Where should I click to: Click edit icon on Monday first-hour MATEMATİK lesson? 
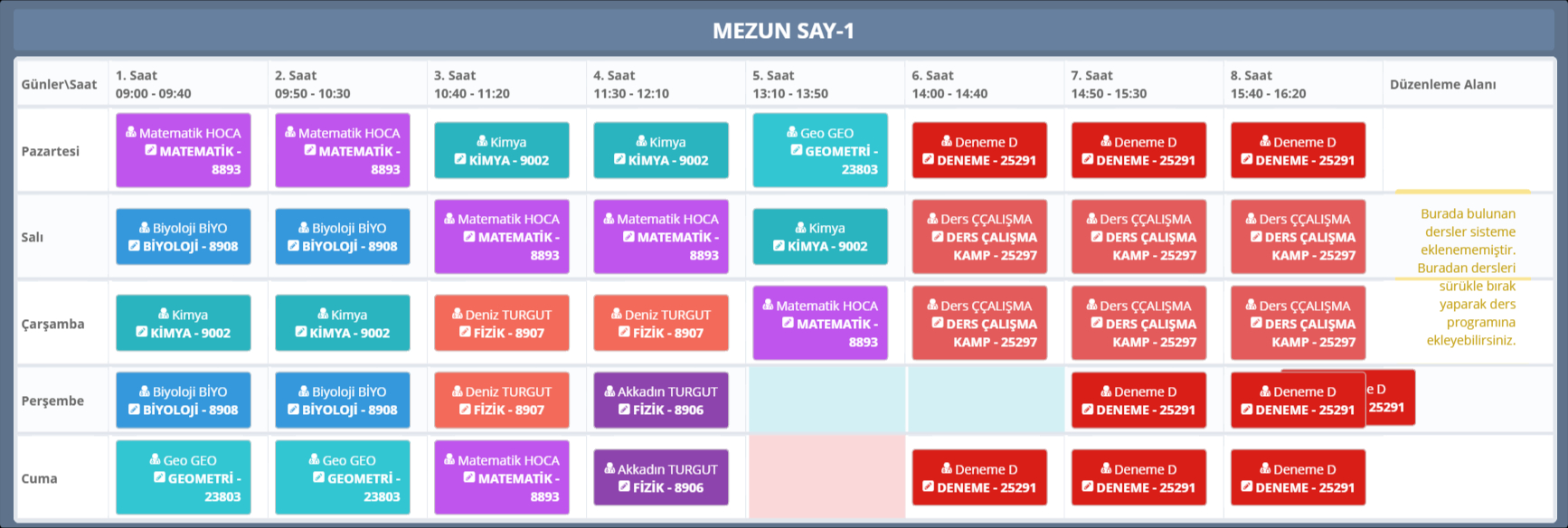151,151
